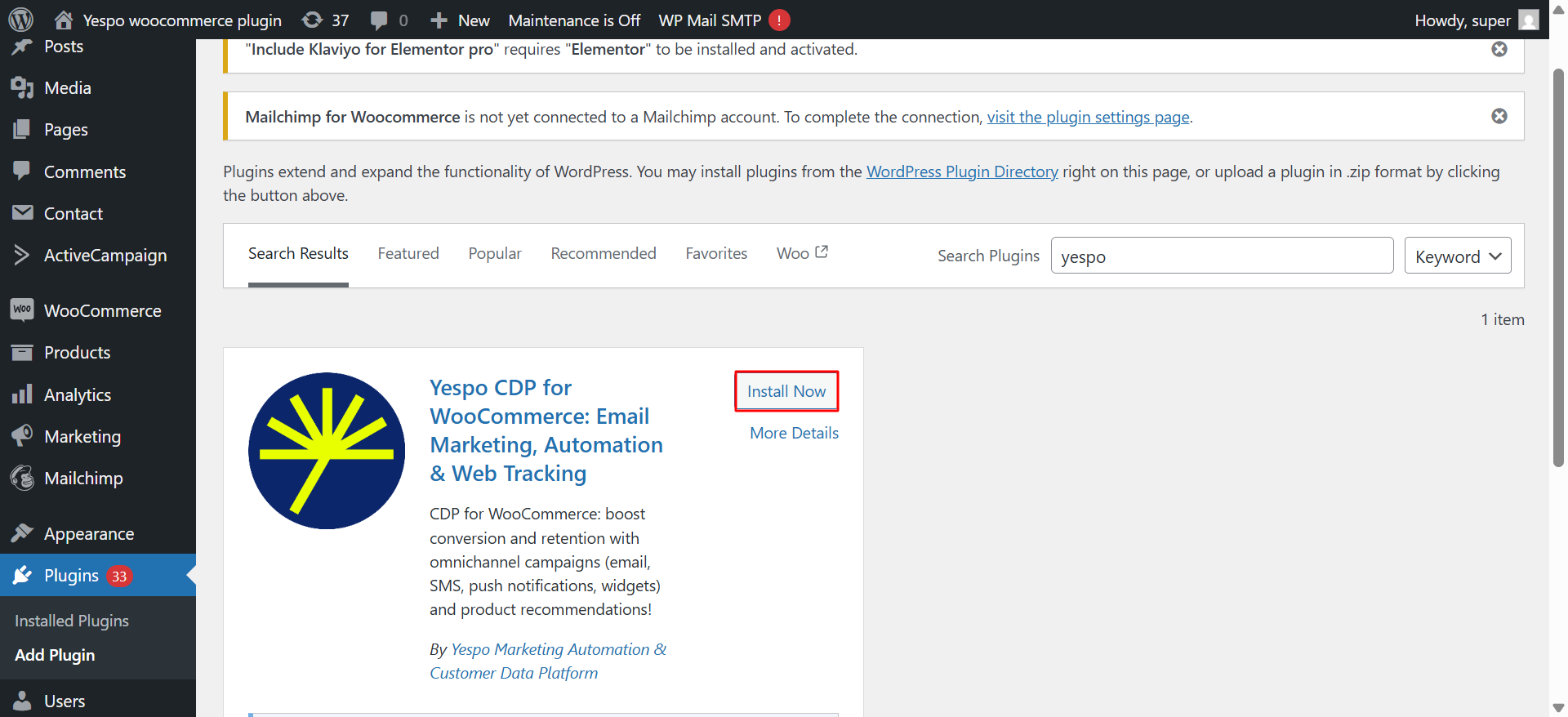Switch to the Featured tab
Viewport: 1568px width, 717px height.
[408, 254]
